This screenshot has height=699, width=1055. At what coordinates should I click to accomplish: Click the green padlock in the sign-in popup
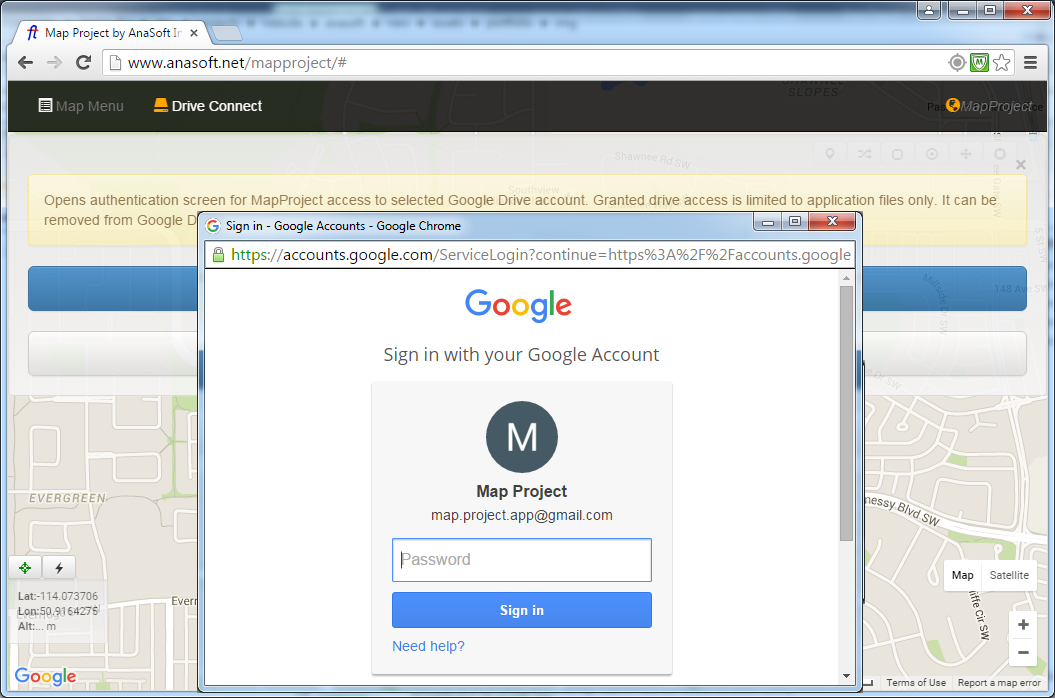pos(218,254)
